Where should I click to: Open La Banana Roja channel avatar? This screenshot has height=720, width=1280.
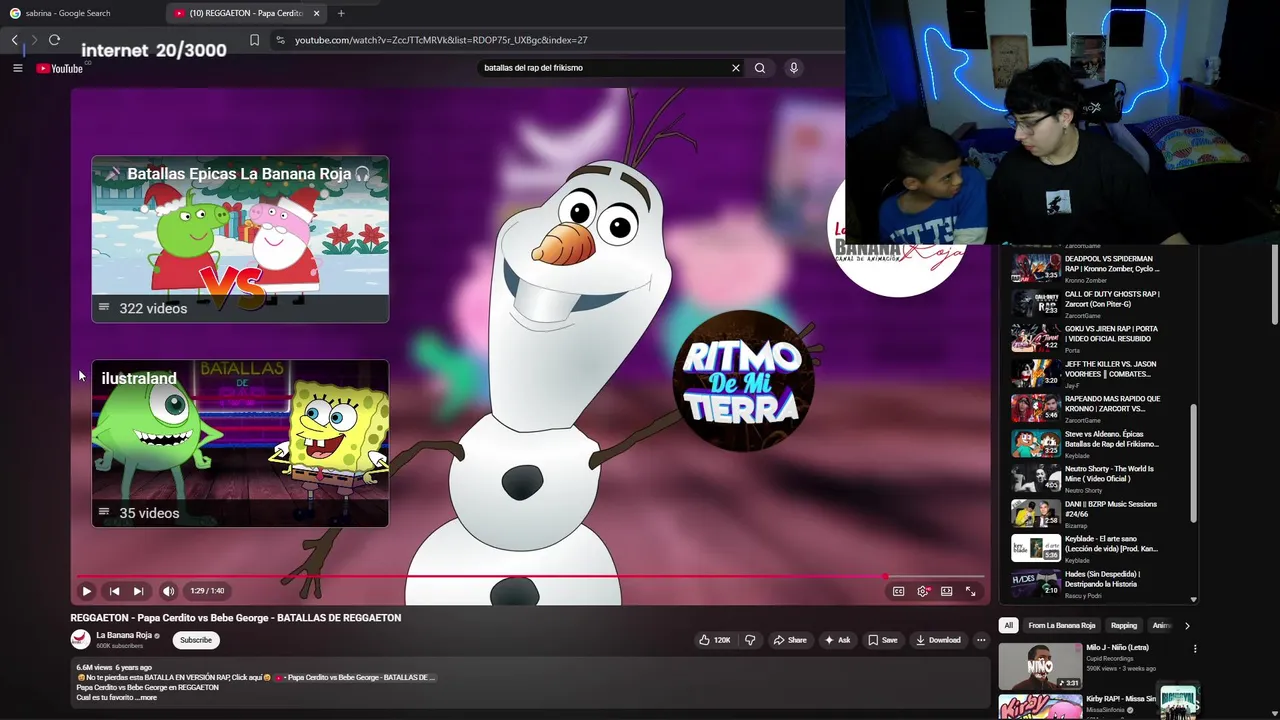[x=80, y=639]
